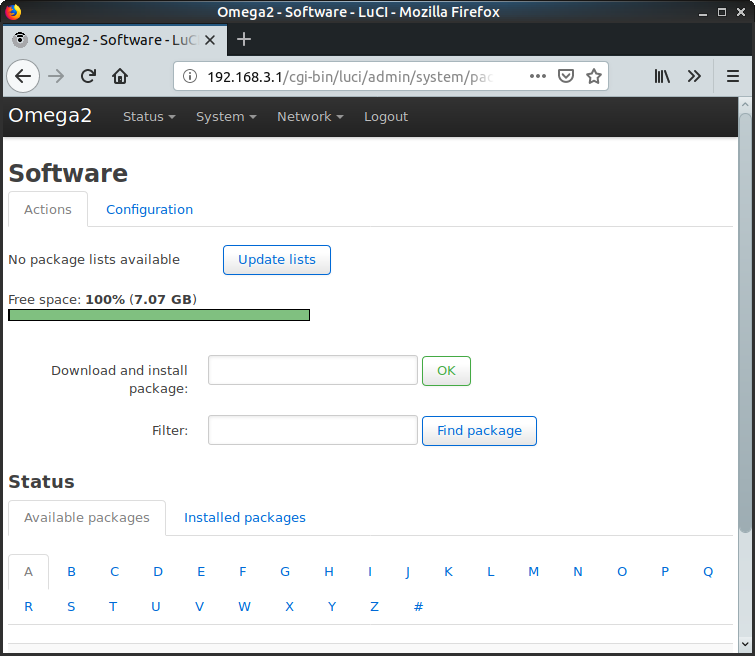The image size is (755, 656).
Task: Show packages starting with M
Action: [x=534, y=572]
